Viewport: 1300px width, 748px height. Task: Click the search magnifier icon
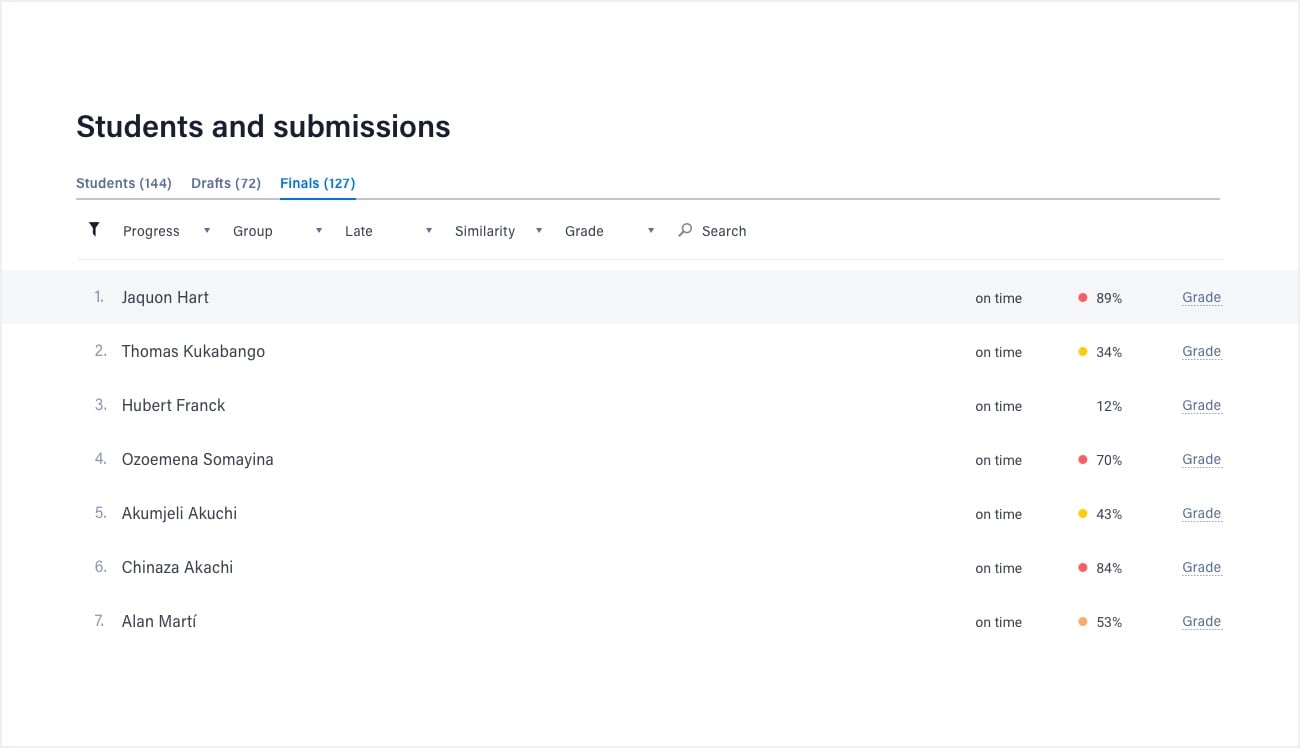[x=685, y=230]
